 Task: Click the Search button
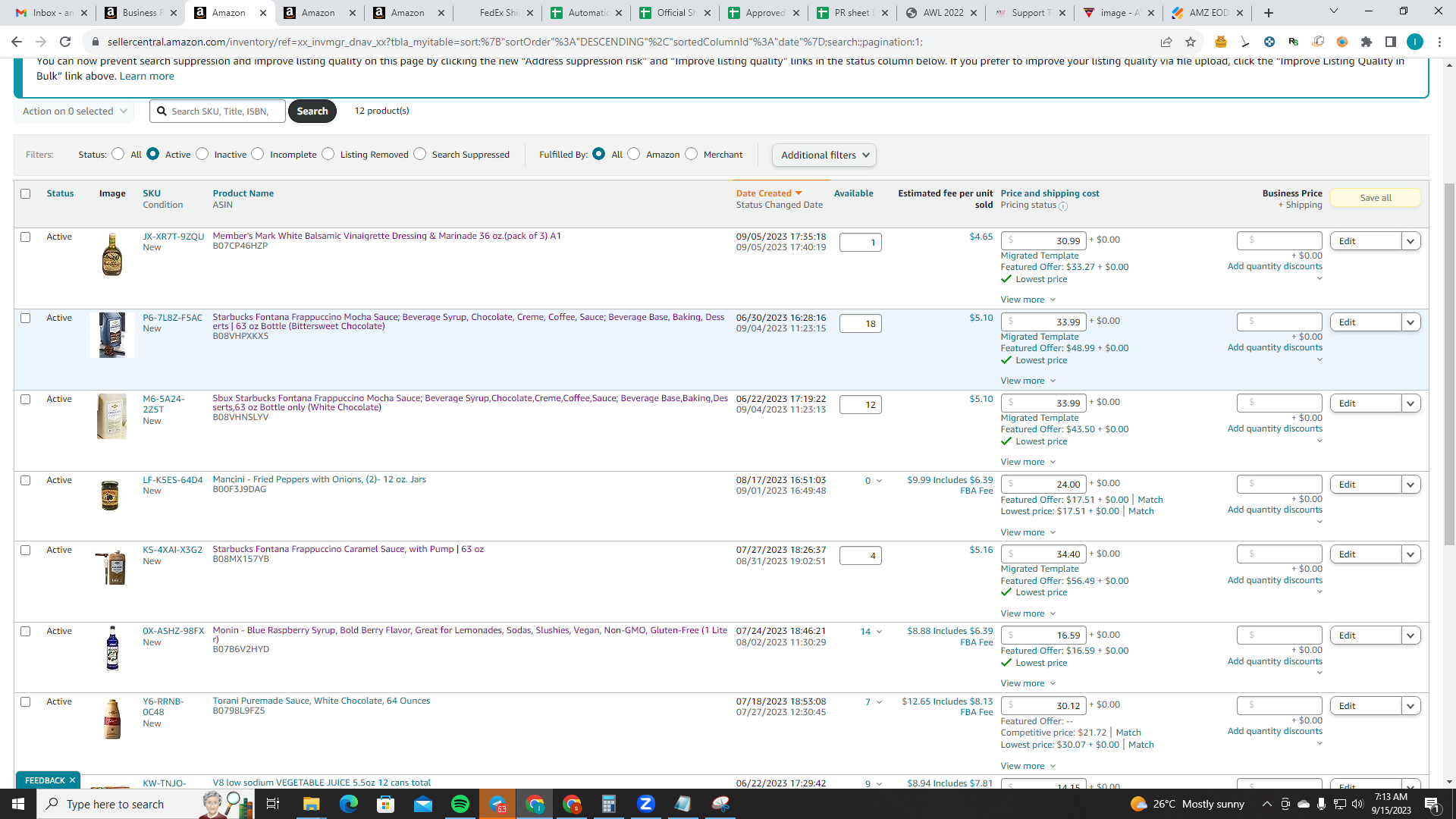[312, 111]
